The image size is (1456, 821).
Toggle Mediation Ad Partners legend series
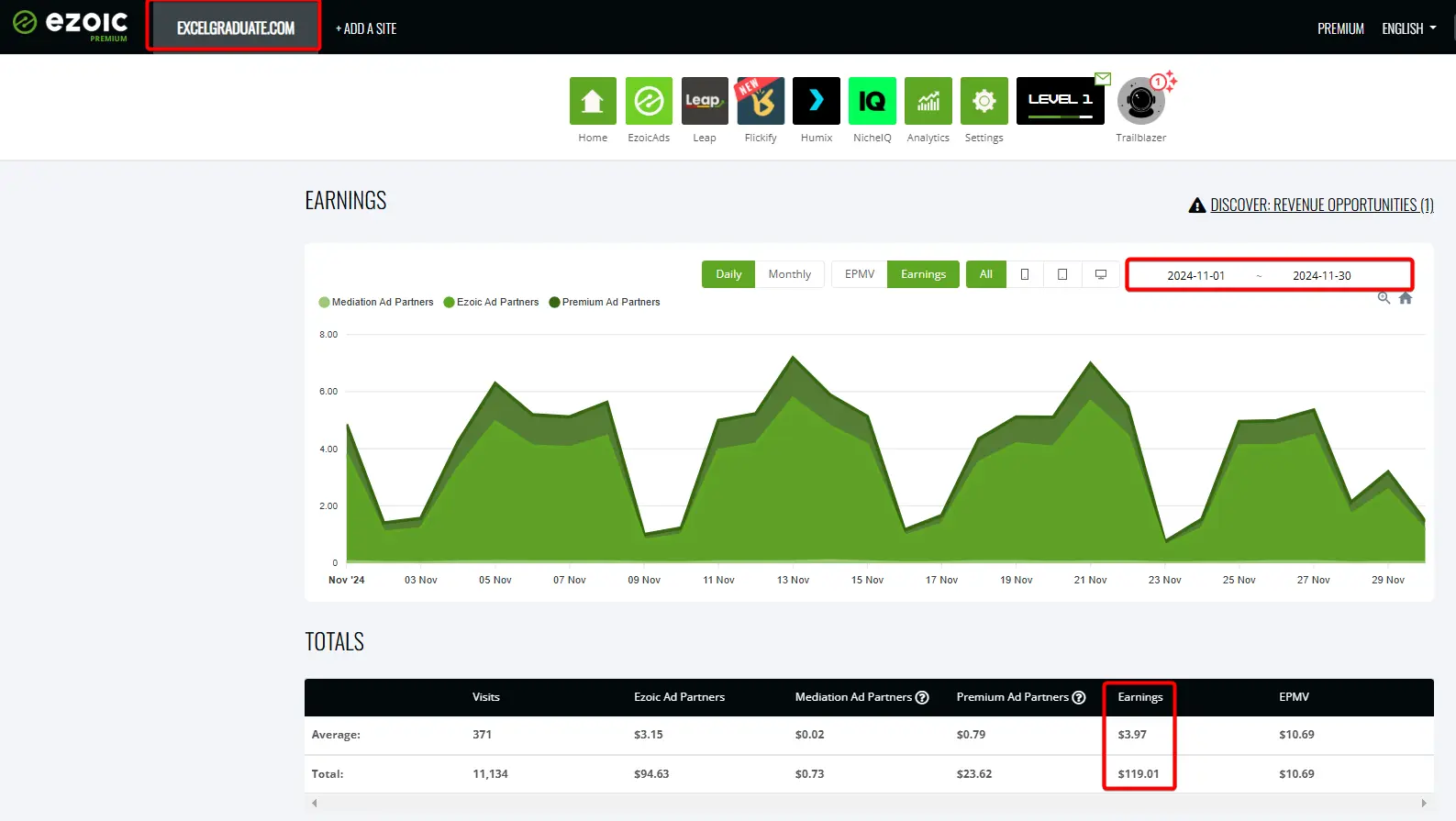[x=376, y=302]
